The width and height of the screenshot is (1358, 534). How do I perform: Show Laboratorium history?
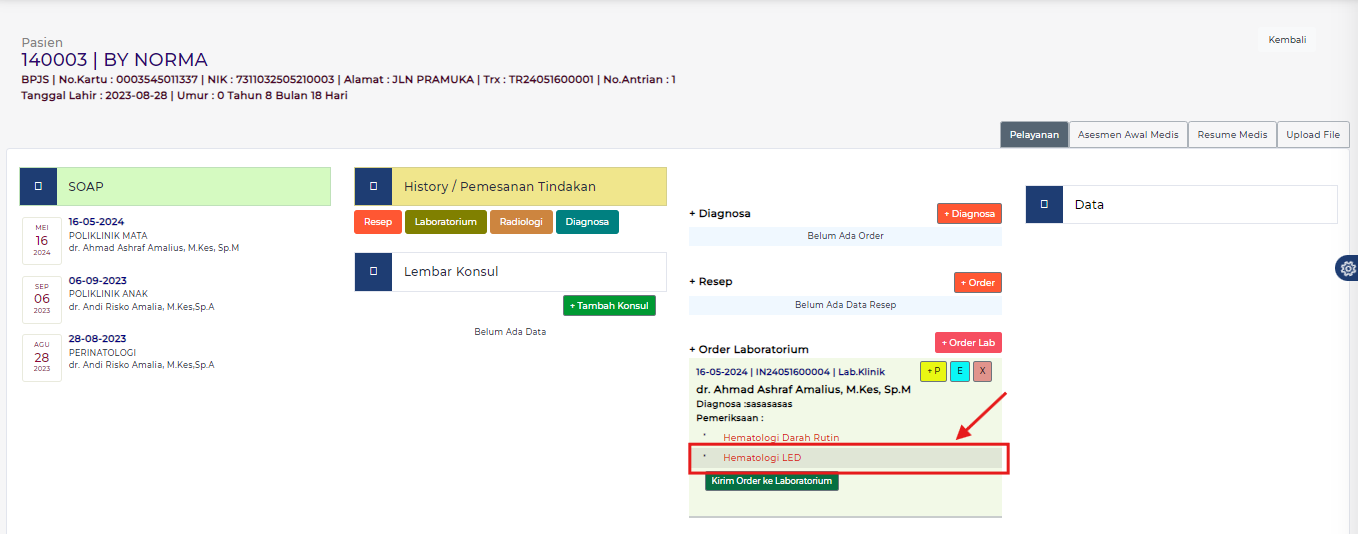[x=446, y=222]
